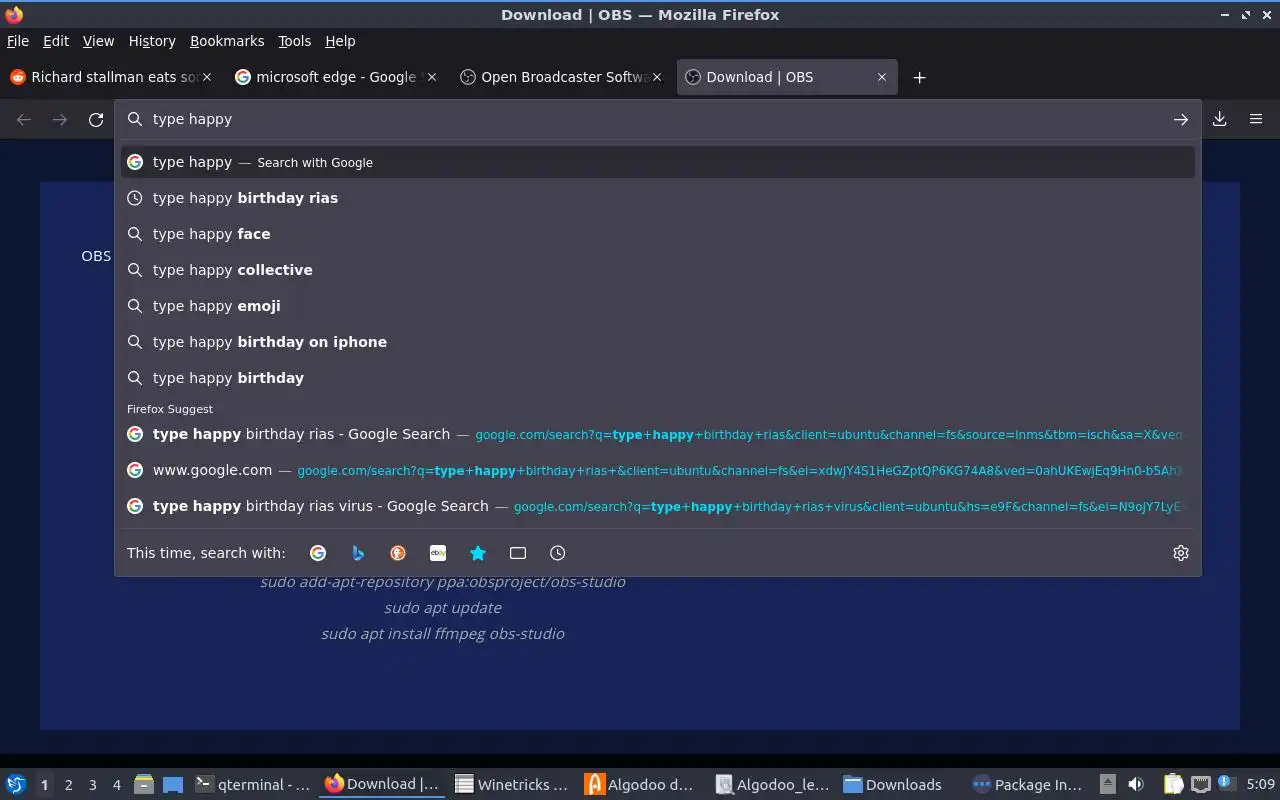
Task: Switch to microsoft edge - Google tab
Action: coord(337,77)
